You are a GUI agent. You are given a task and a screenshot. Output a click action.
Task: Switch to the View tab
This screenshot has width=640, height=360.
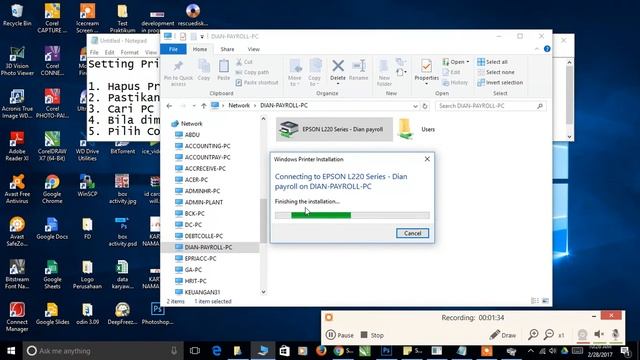point(253,49)
